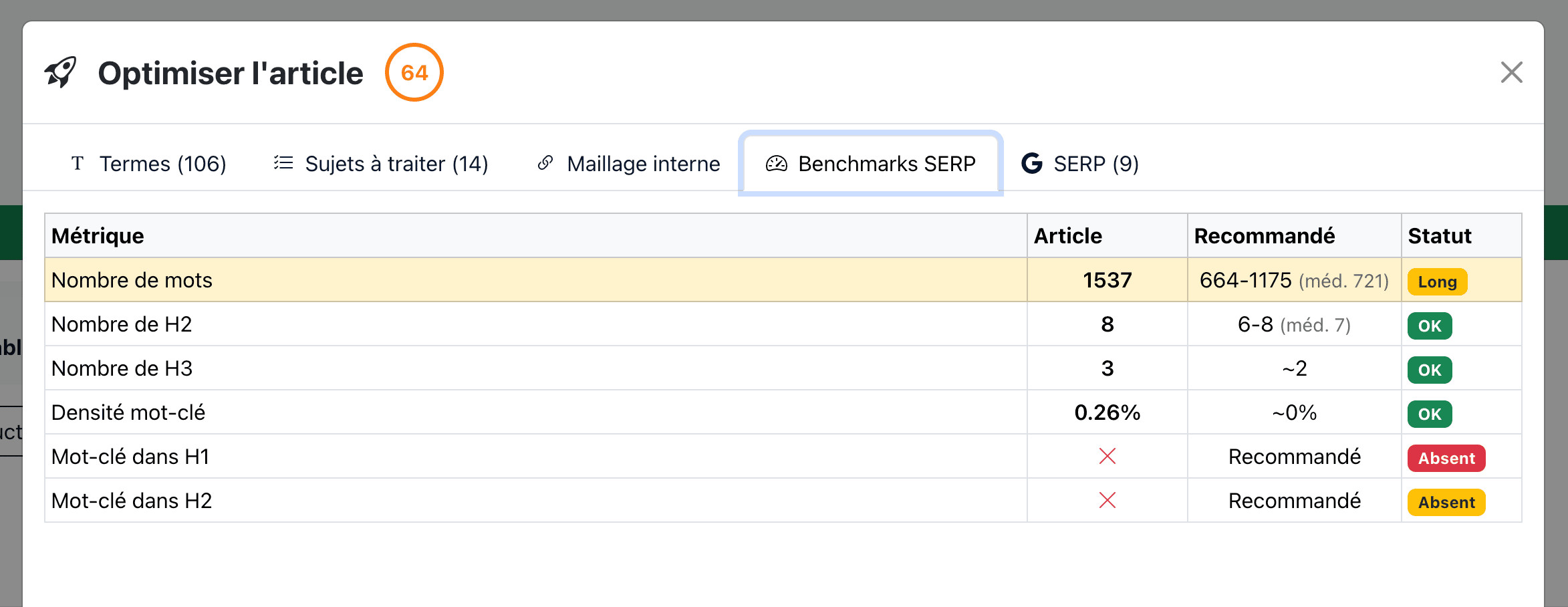This screenshot has height=607, width=1568.
Task: Close the Optimiser l'article dialog
Action: pos(1511,72)
